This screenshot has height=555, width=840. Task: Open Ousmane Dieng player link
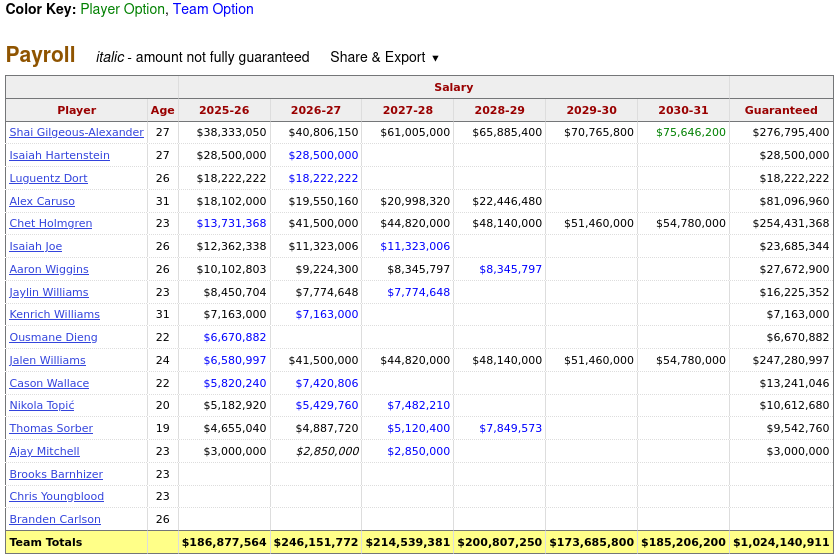click(x=54, y=338)
